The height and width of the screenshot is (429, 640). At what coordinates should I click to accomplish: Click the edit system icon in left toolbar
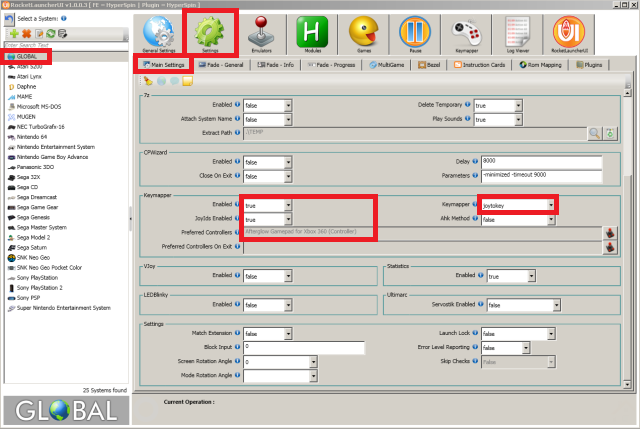pyautogui.click(x=39, y=34)
